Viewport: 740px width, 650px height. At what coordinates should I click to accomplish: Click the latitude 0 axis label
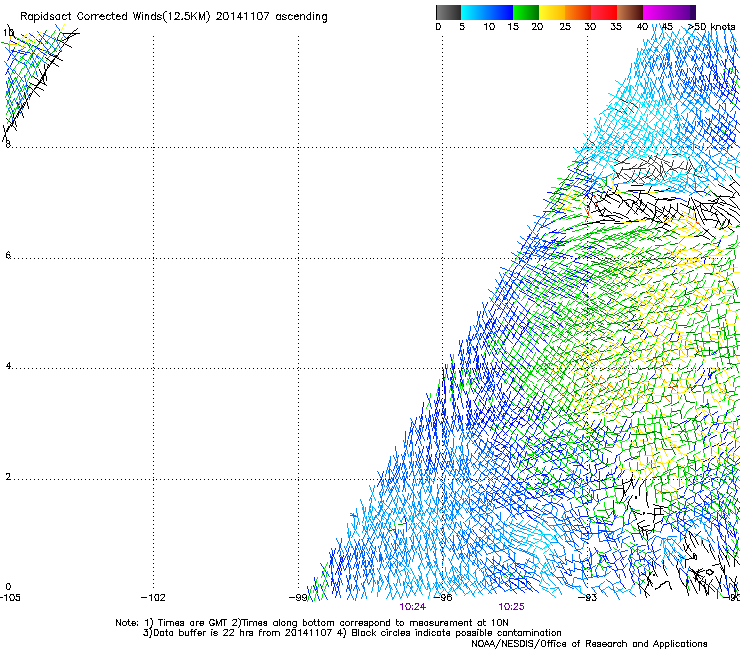point(8,587)
